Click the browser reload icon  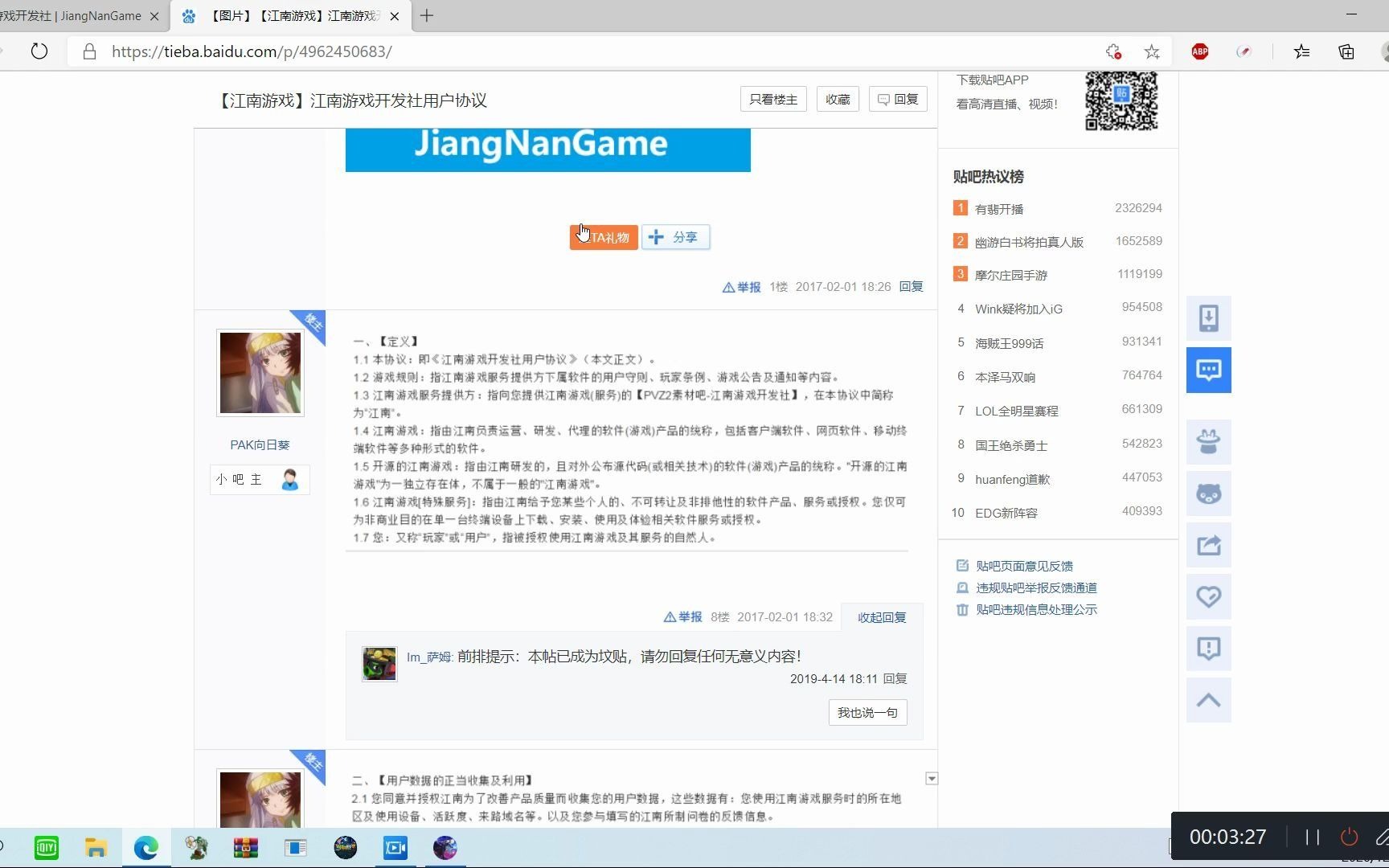point(39,51)
